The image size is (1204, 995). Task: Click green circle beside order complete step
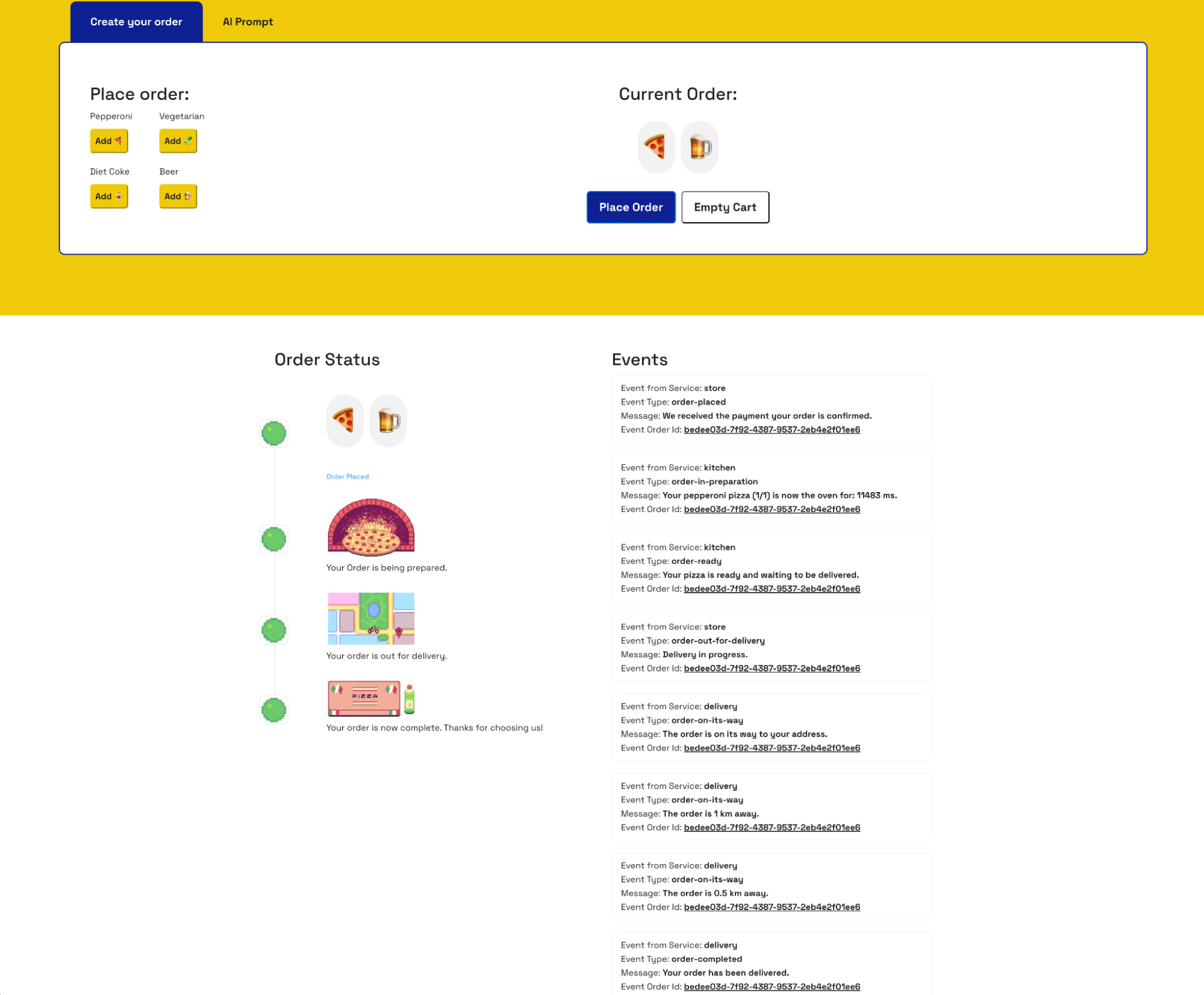[273, 710]
